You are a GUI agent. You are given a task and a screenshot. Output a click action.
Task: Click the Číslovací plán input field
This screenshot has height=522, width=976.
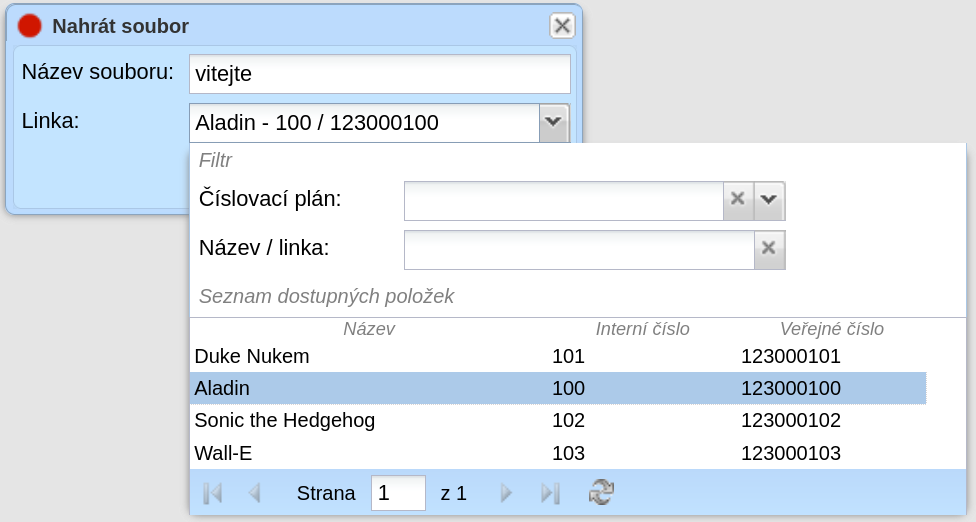(563, 200)
